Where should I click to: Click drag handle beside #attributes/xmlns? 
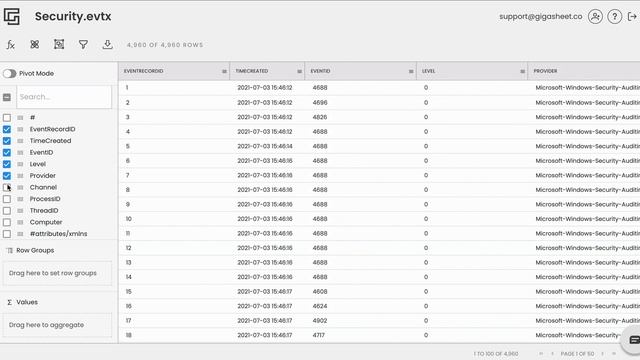[x=20, y=234]
